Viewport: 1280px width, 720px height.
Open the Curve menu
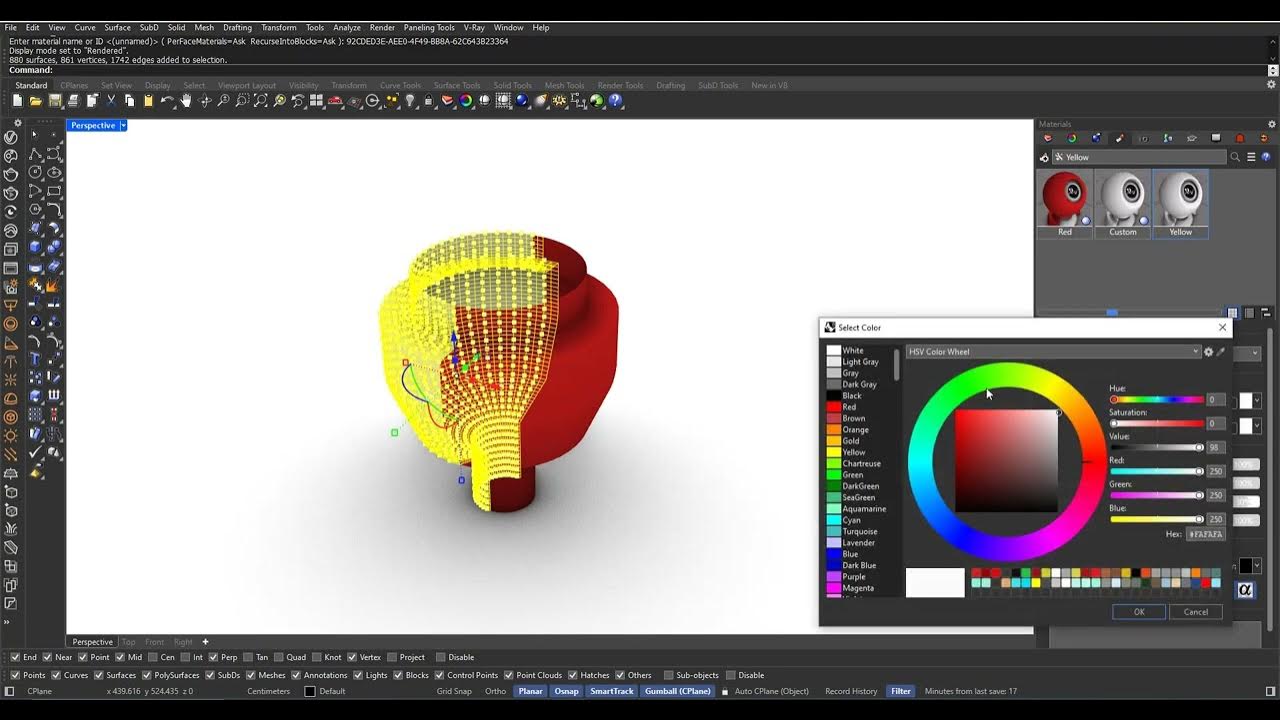coord(86,27)
